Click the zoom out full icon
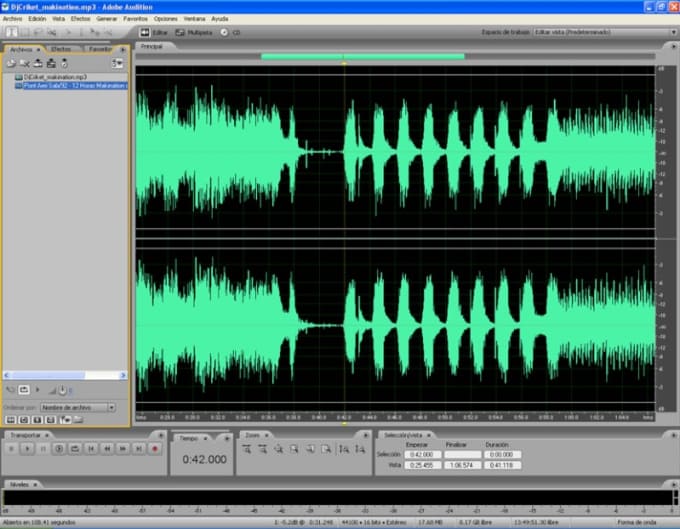Image resolution: width=680 pixels, height=529 pixels. [278, 450]
